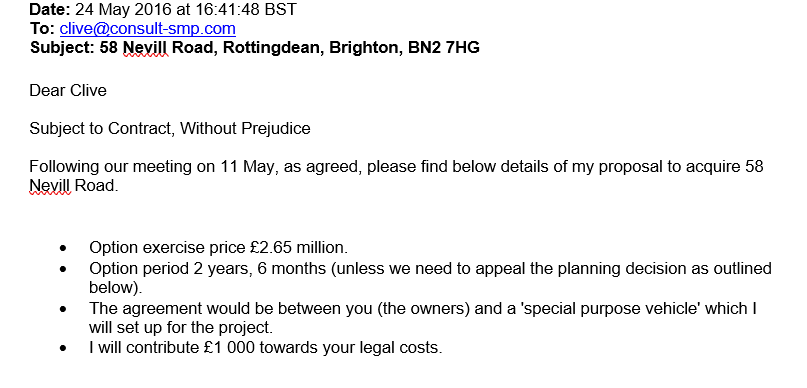Click the bold "Date:" label
This screenshot has width=807, height=388.
[49, 9]
